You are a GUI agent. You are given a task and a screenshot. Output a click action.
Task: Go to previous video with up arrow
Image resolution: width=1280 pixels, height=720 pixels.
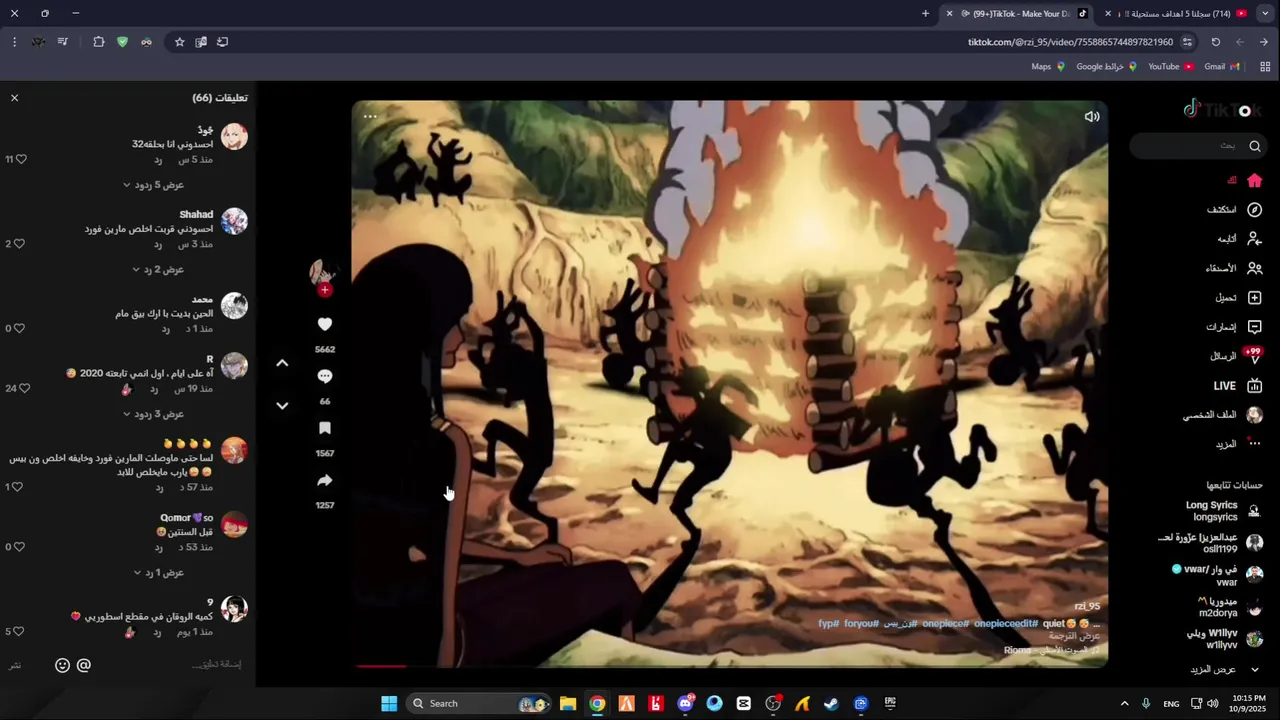(282, 363)
